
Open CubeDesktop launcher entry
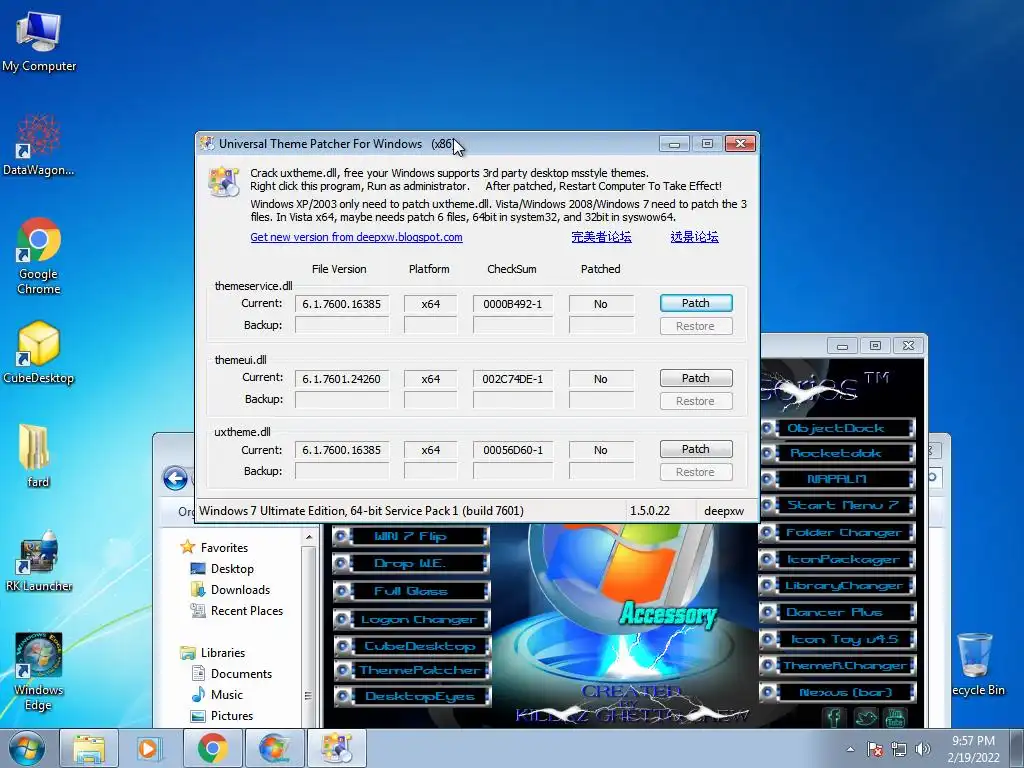point(411,647)
